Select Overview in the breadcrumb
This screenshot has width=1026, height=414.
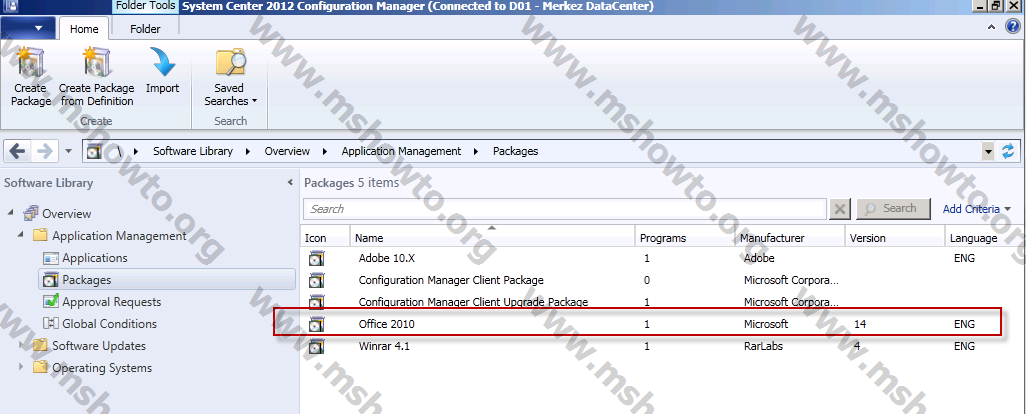coord(287,151)
